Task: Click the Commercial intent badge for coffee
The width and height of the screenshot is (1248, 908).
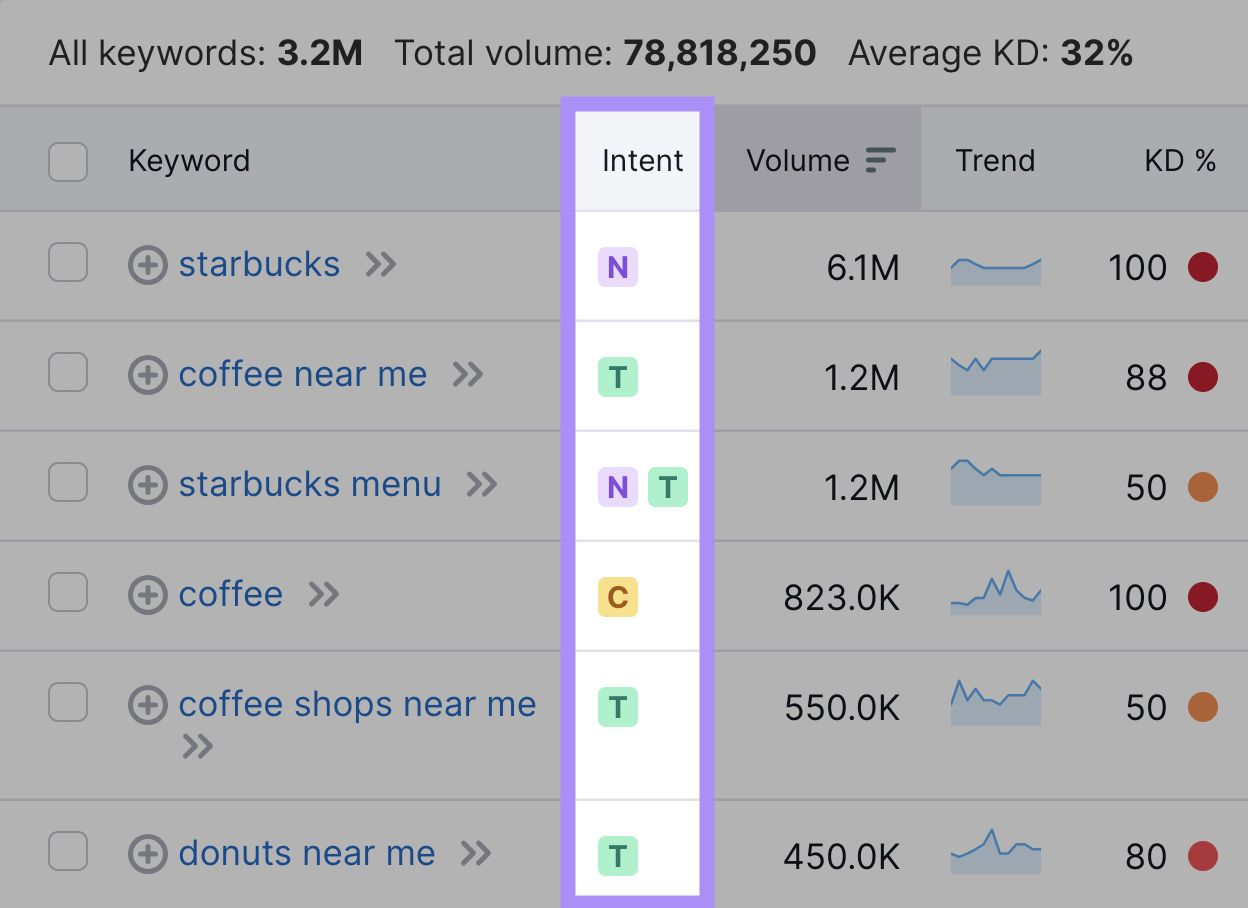Action: pyautogui.click(x=618, y=596)
